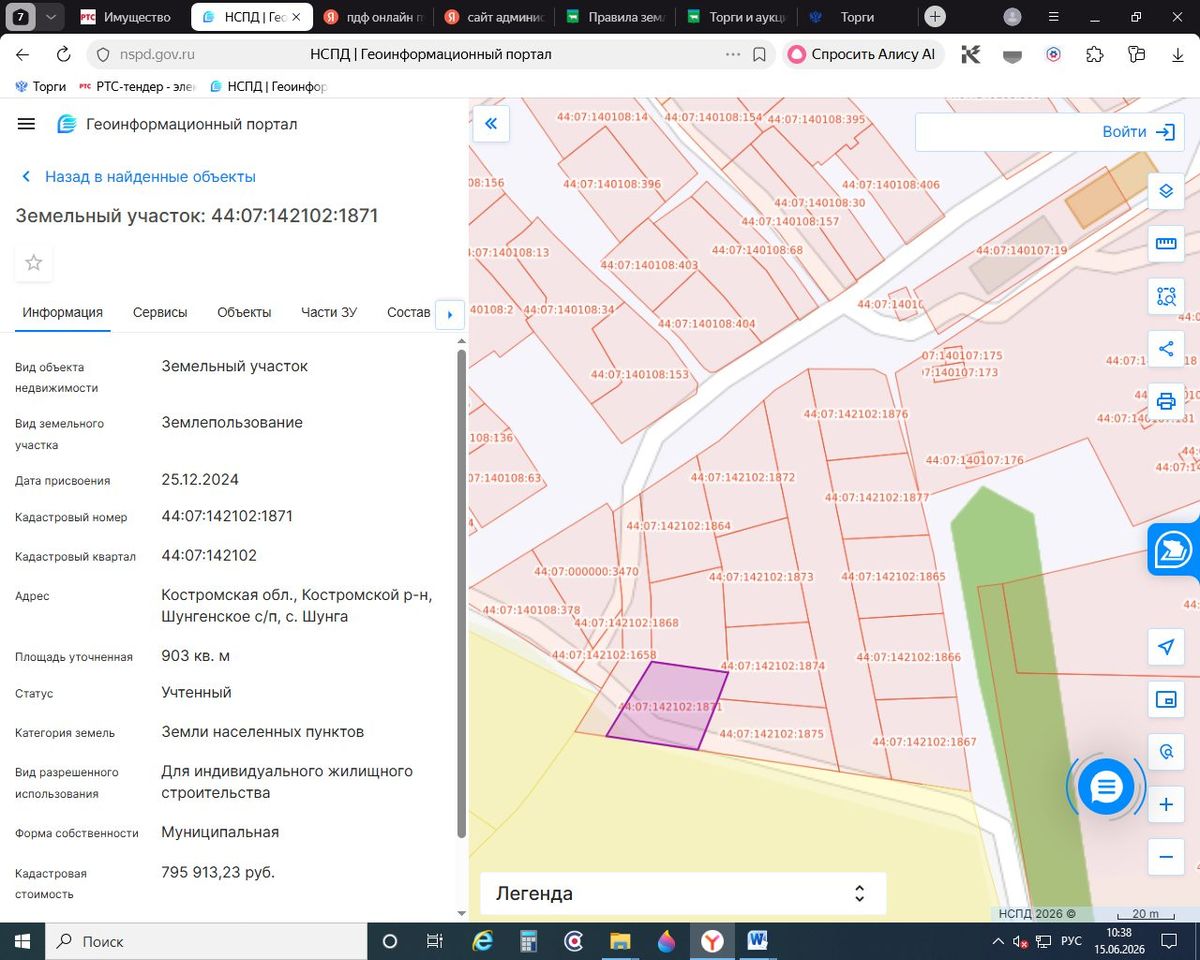
Task: Locate my position on the map
Action: pos(1166,647)
